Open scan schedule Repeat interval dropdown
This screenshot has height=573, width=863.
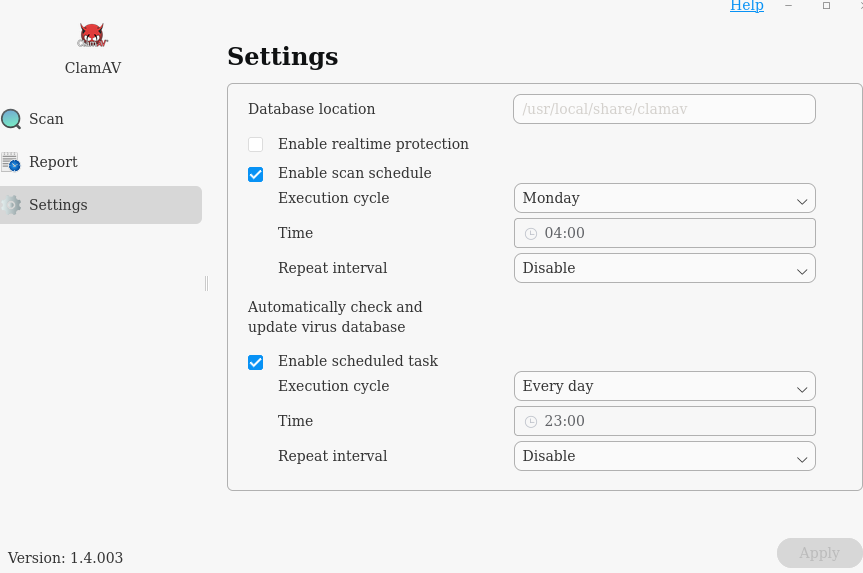[x=664, y=268]
